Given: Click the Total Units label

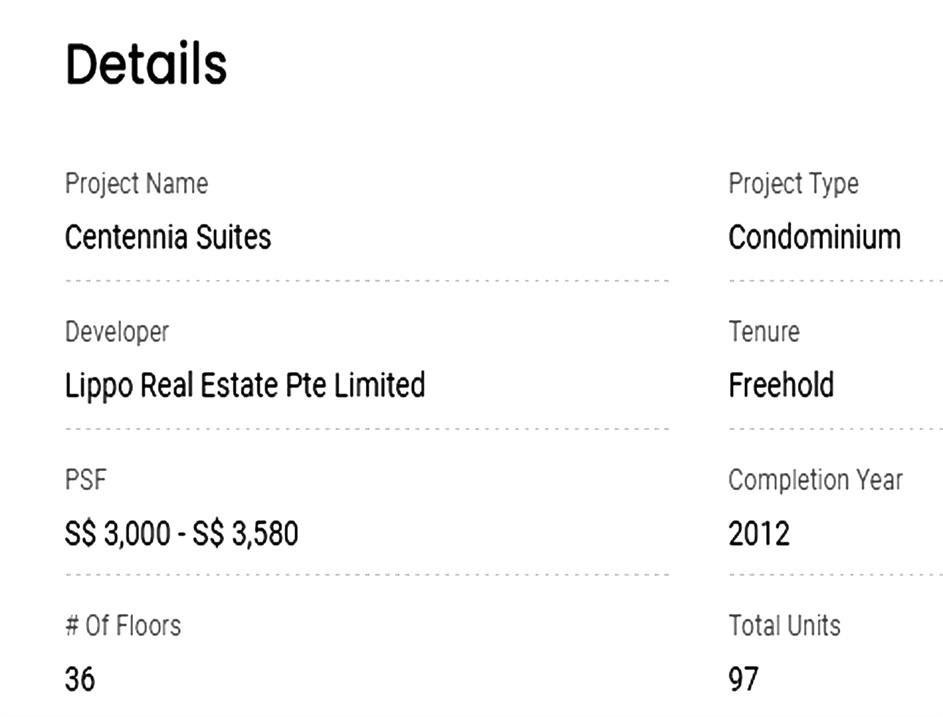Looking at the screenshot, I should [784, 626].
